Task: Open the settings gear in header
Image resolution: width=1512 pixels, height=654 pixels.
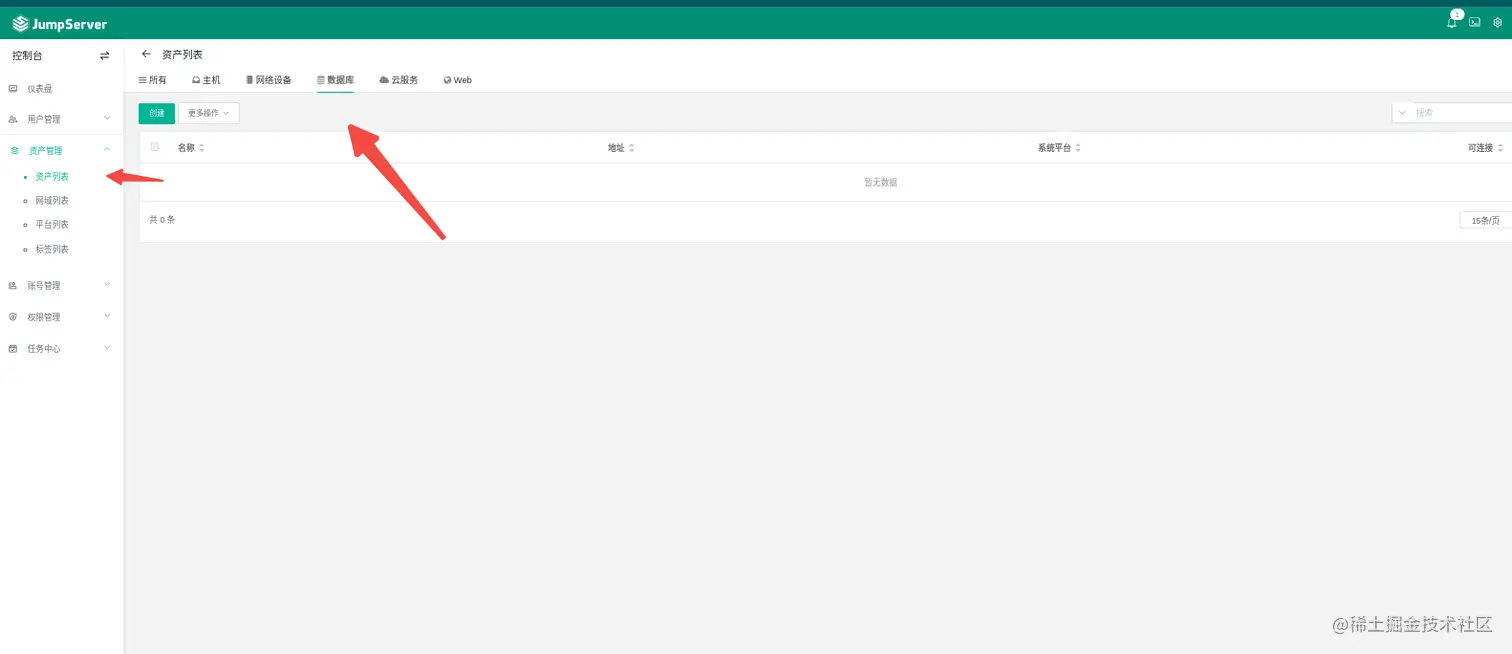Action: click(1498, 22)
